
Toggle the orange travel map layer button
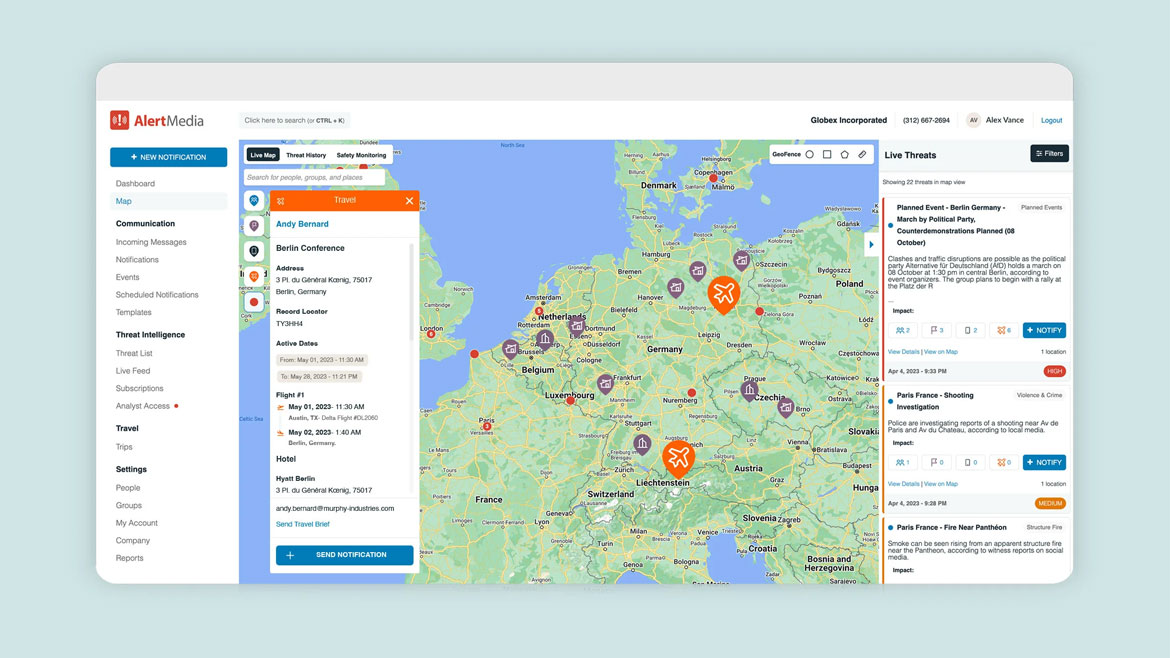254,276
